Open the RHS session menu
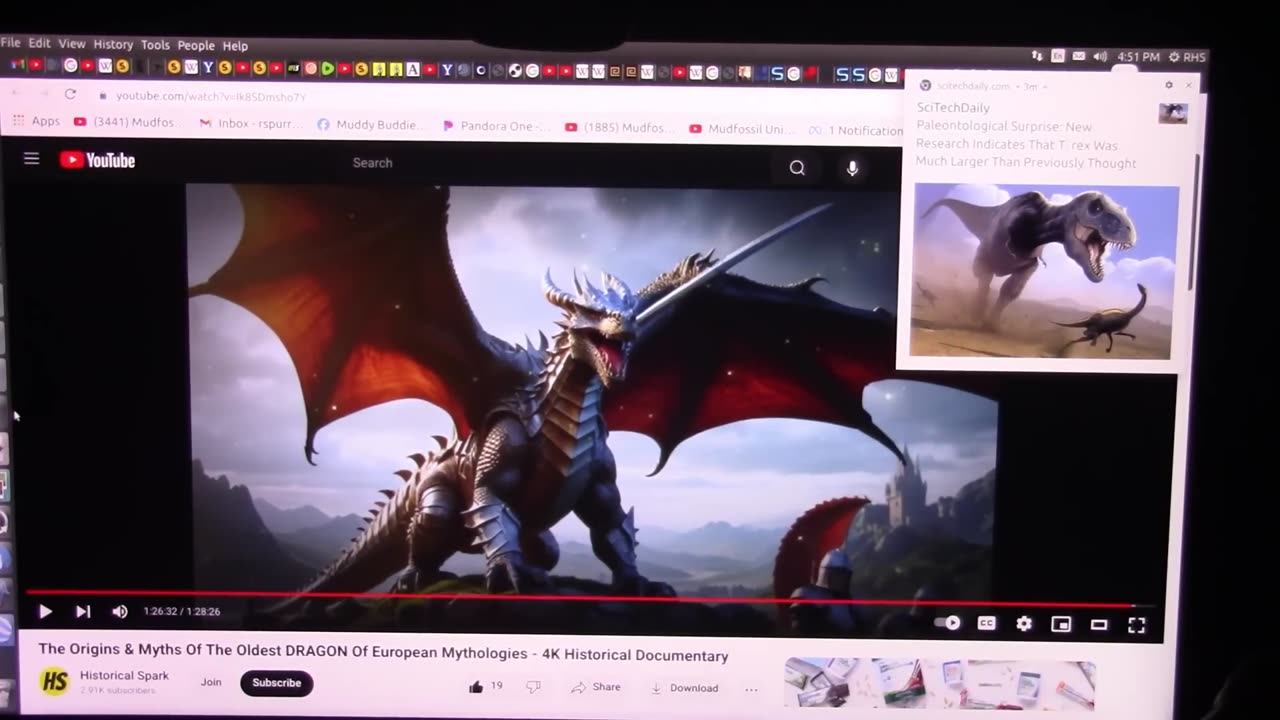The image size is (1280, 720). (x=1187, y=57)
